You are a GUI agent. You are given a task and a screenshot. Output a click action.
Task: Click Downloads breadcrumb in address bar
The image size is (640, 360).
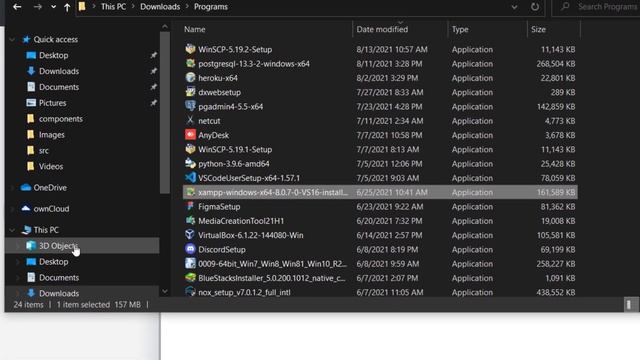(x=160, y=7)
